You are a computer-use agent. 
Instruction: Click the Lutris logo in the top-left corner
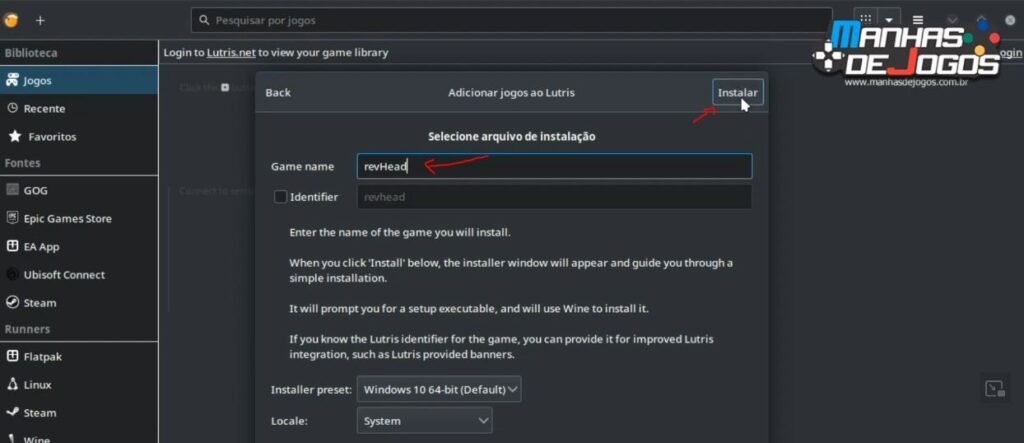[9, 20]
